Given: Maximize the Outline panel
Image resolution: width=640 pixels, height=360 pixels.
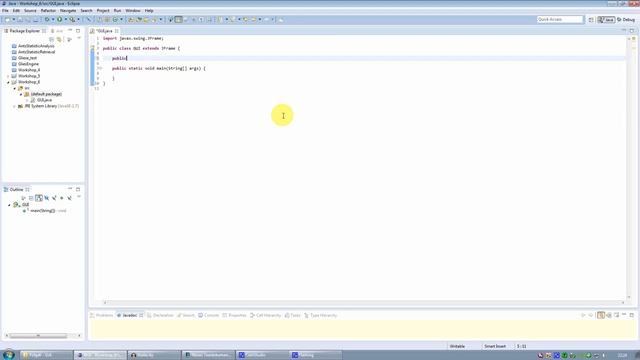Looking at the screenshot, I should tap(78, 189).
